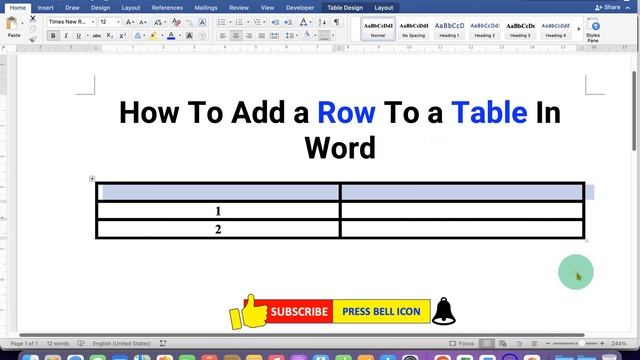Toggle Underline formatting

[78, 36]
